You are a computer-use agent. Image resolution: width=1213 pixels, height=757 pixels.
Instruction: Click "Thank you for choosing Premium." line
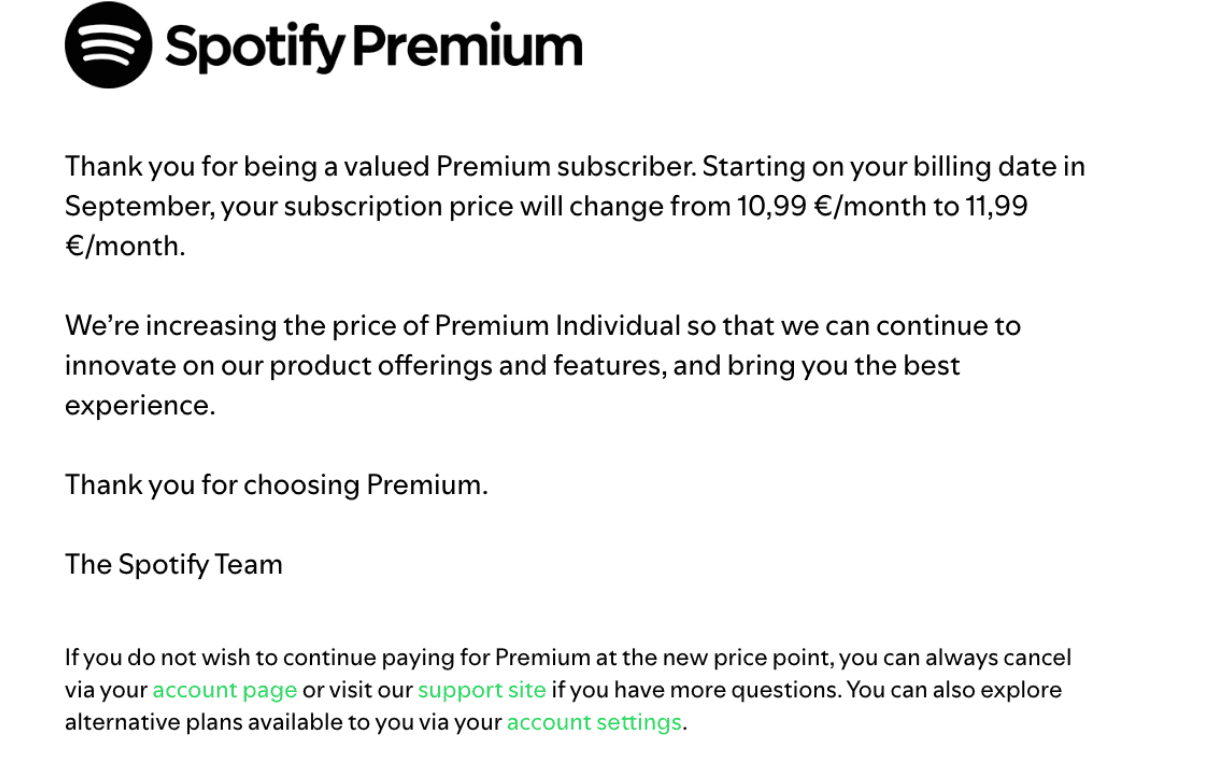276,485
